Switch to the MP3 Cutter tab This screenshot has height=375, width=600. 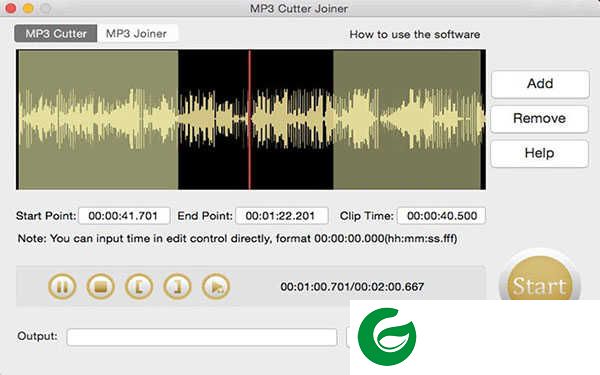coord(56,34)
